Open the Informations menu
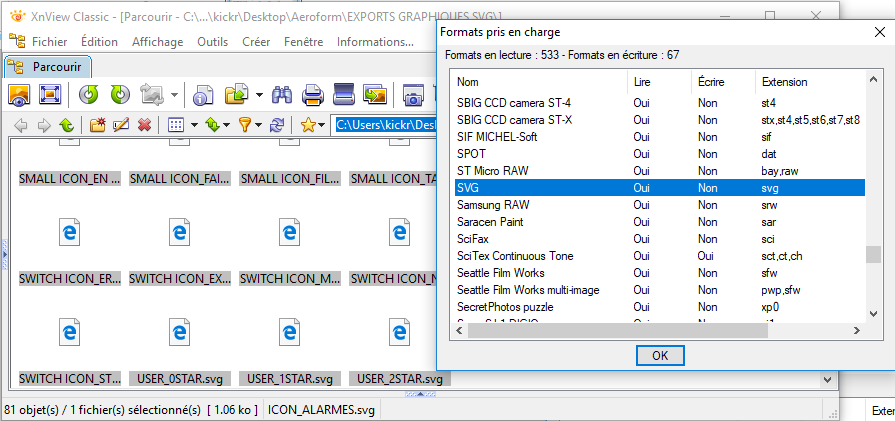 [375, 42]
